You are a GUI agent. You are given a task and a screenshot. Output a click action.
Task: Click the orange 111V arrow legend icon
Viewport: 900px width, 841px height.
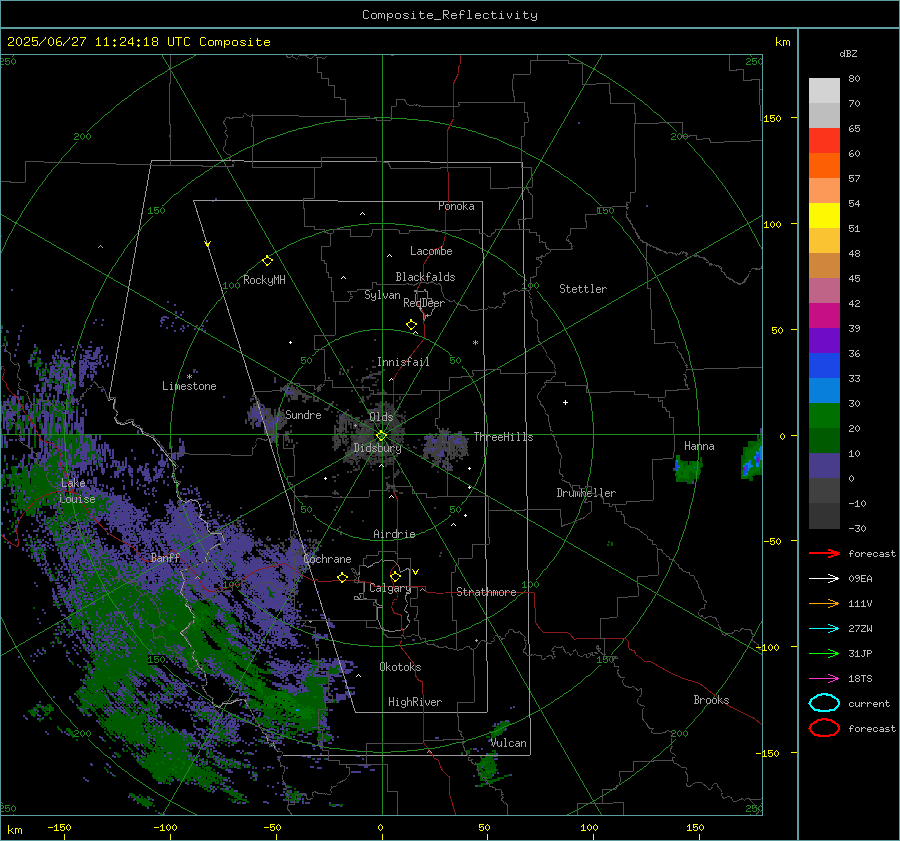coord(824,603)
